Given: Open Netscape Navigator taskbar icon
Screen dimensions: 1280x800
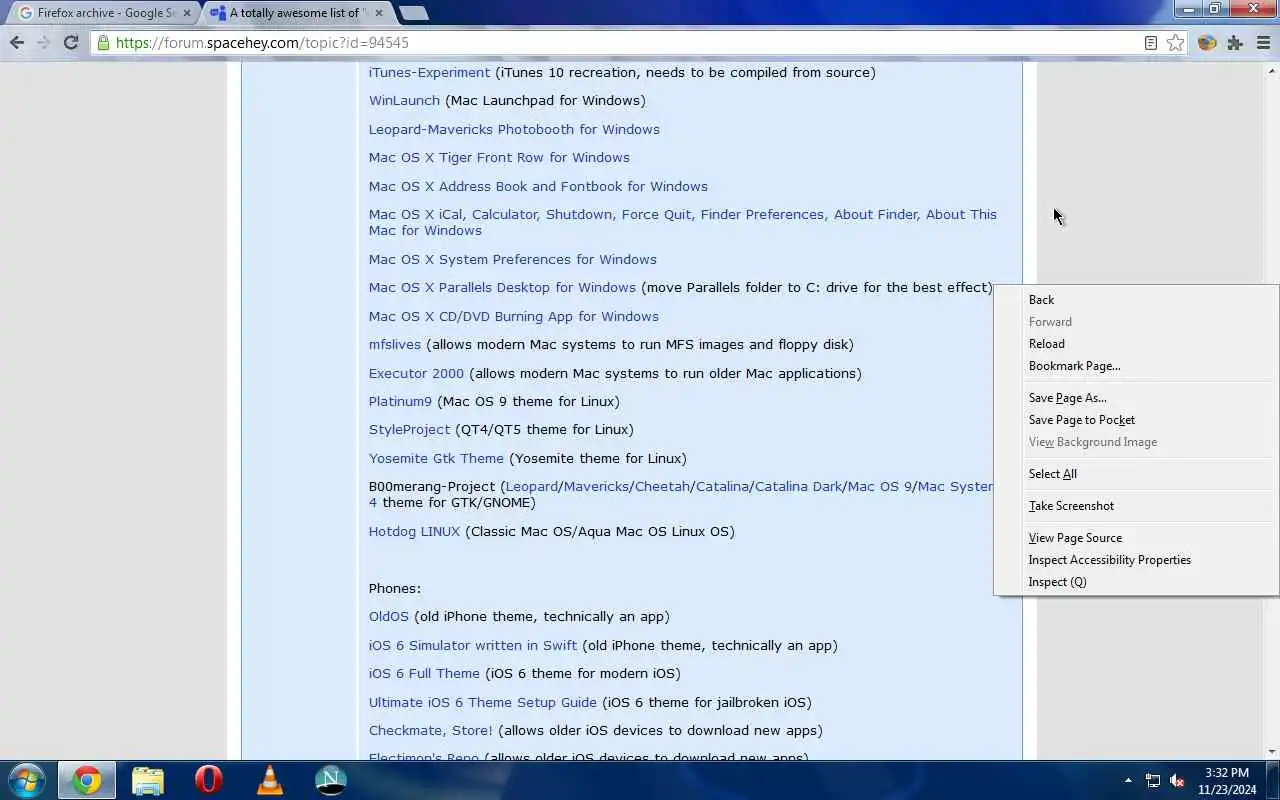Looking at the screenshot, I should click(331, 780).
